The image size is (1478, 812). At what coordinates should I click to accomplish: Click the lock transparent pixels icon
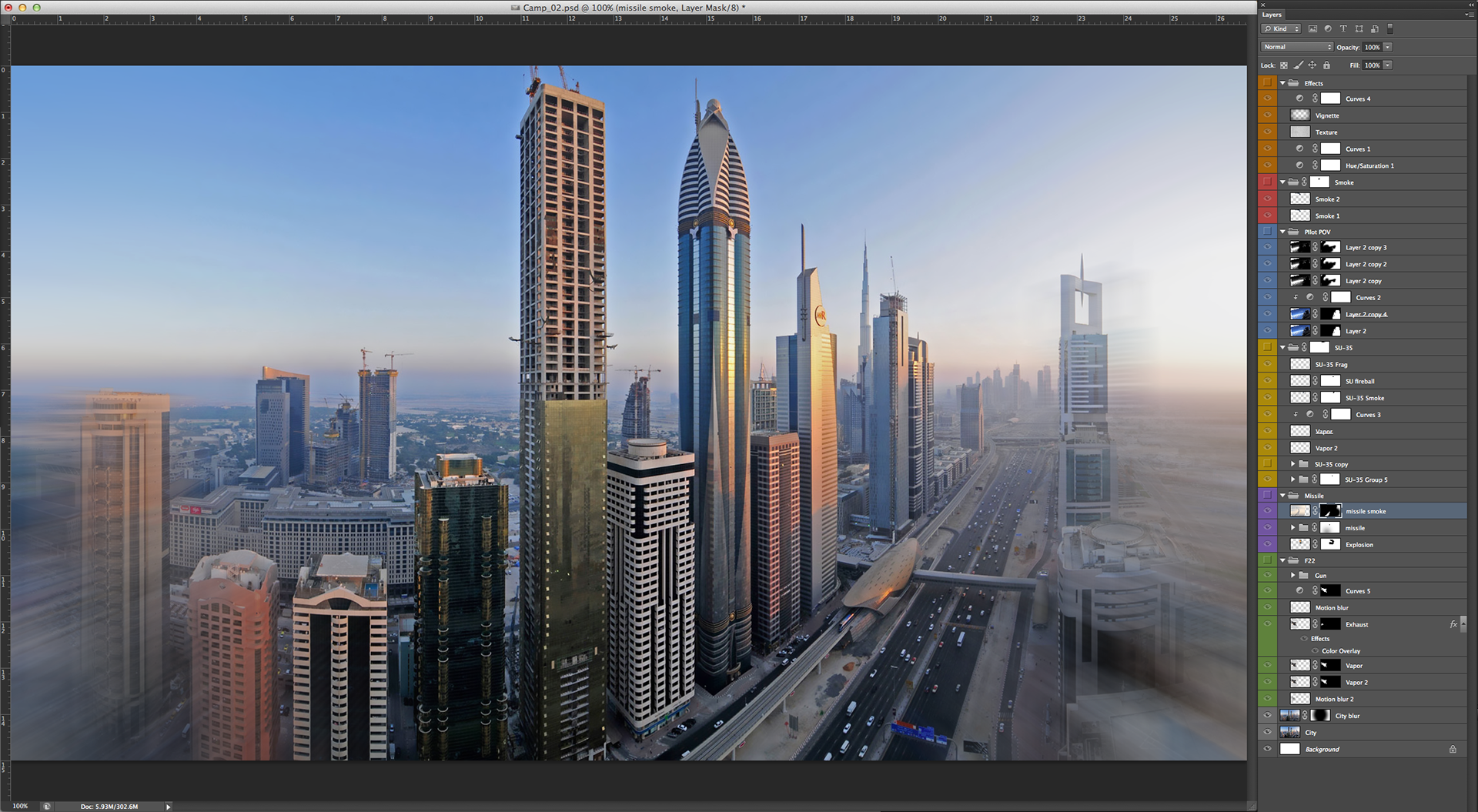pos(1284,65)
